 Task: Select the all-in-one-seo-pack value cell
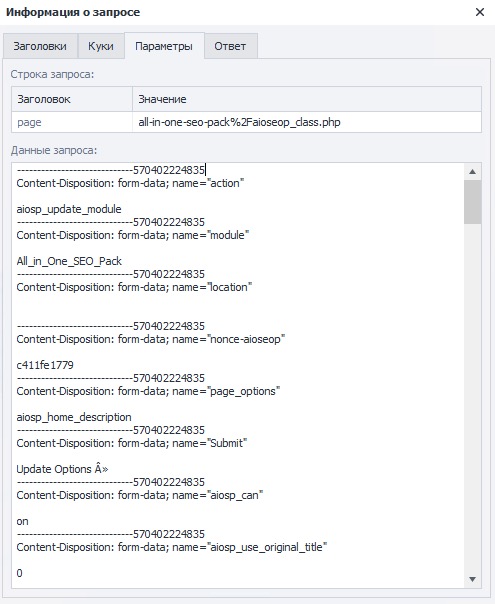coord(307,122)
